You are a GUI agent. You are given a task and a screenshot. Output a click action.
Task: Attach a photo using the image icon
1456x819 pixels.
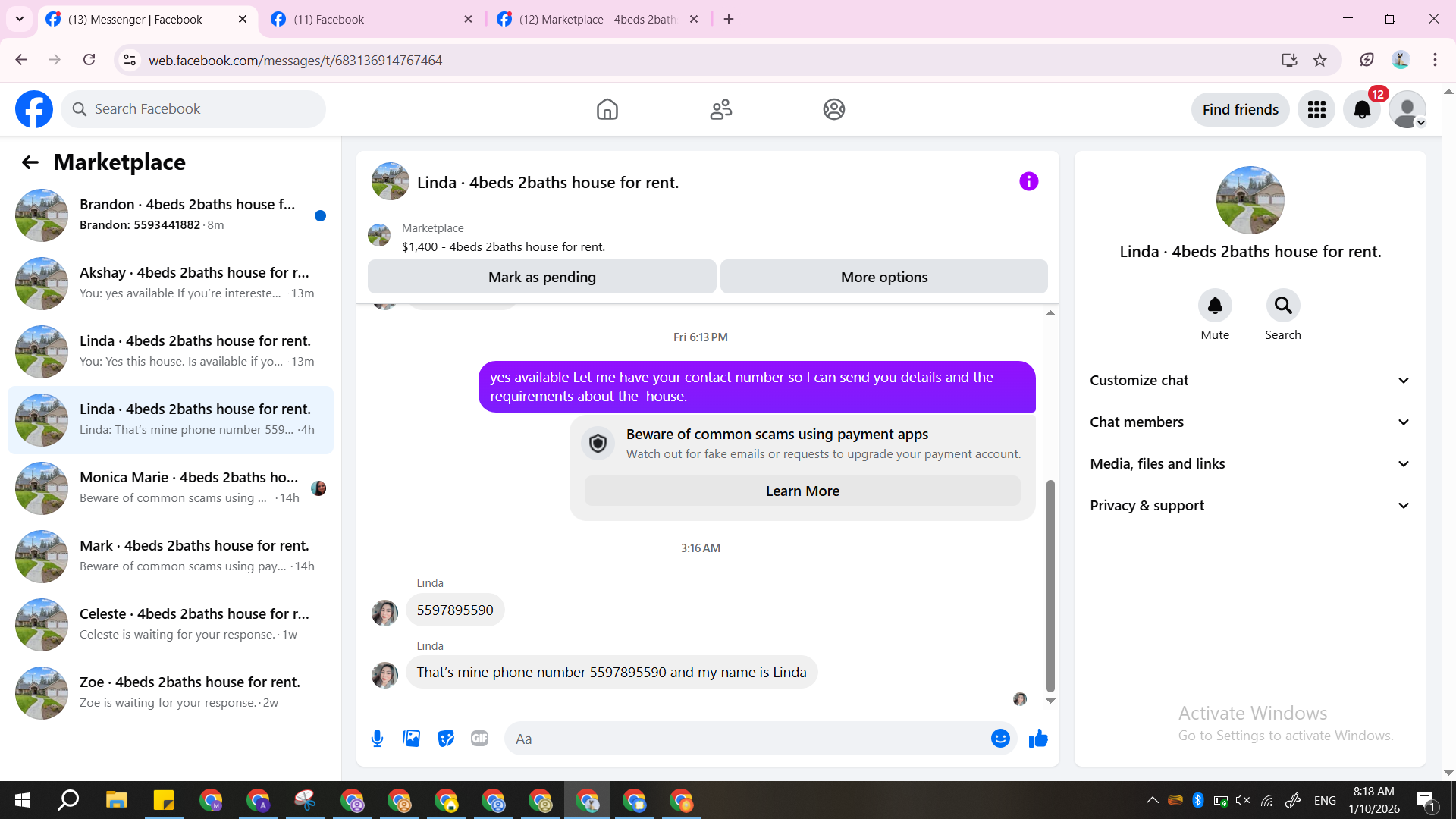pos(411,738)
